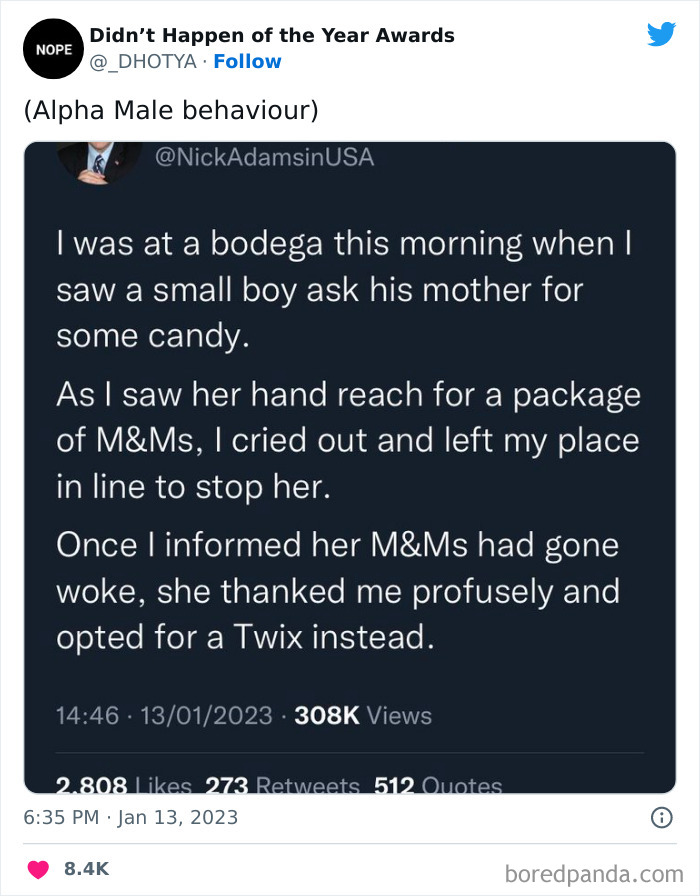Tap the Twitter logo at top right

(662, 33)
